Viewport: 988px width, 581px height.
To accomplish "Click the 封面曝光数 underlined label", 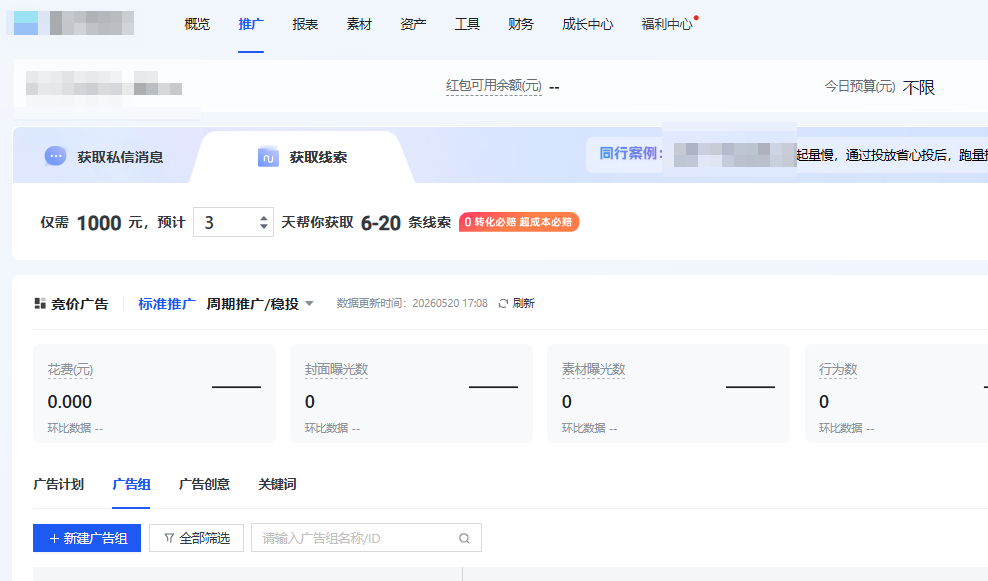I will pos(336,370).
